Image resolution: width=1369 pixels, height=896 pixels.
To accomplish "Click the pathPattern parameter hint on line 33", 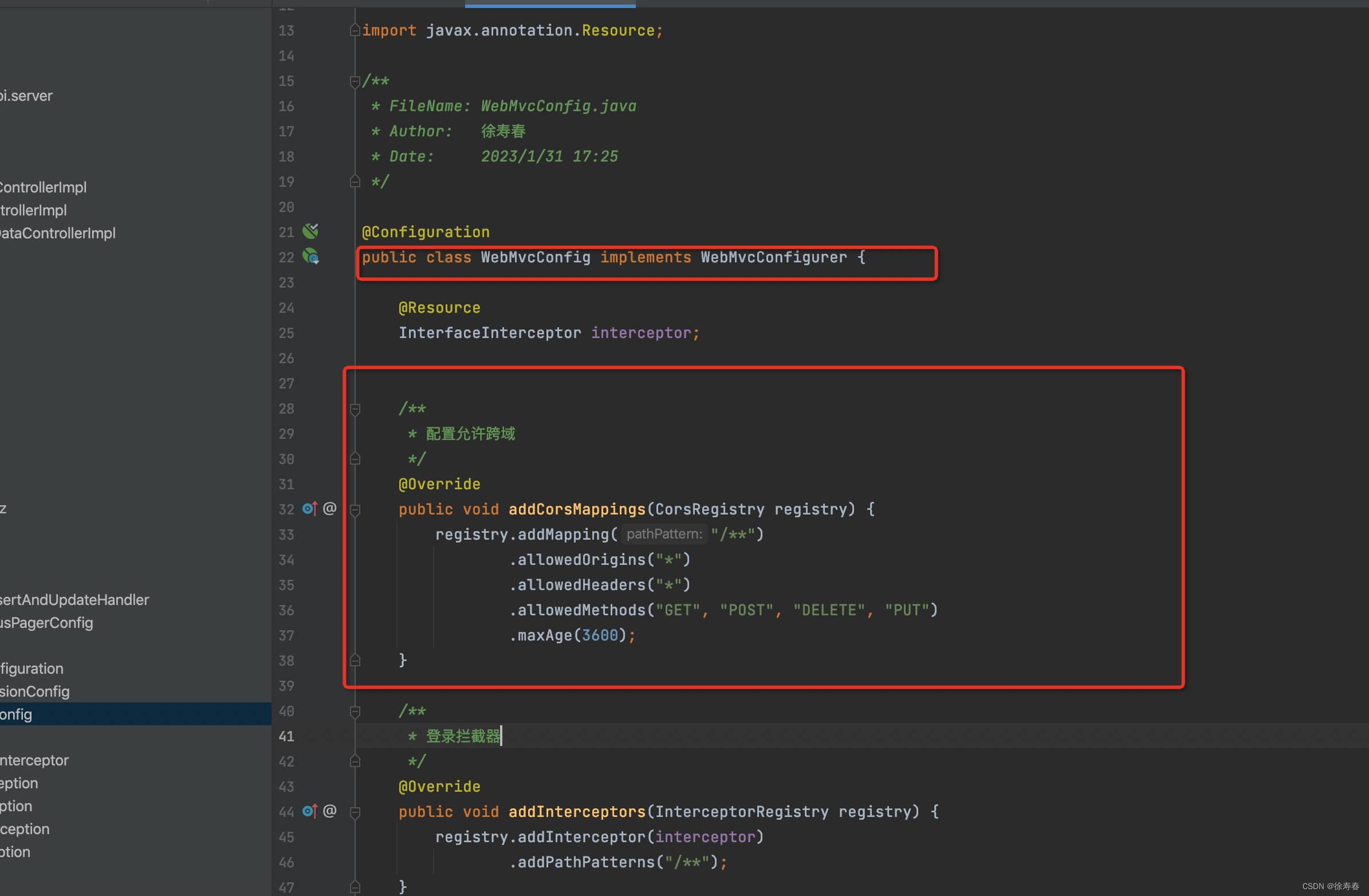I will pyautogui.click(x=664, y=534).
